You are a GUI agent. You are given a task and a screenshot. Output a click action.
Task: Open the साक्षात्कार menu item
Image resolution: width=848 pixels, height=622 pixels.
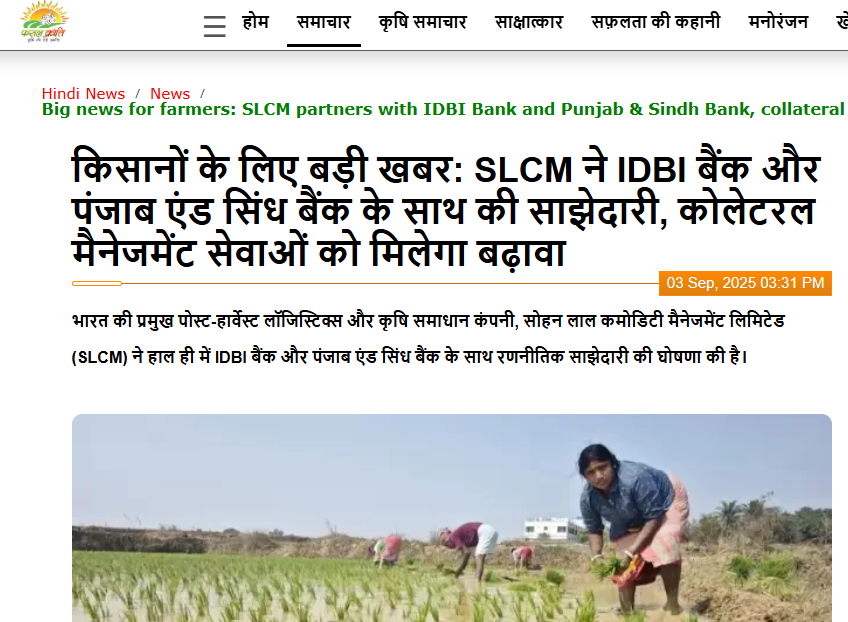point(529,22)
